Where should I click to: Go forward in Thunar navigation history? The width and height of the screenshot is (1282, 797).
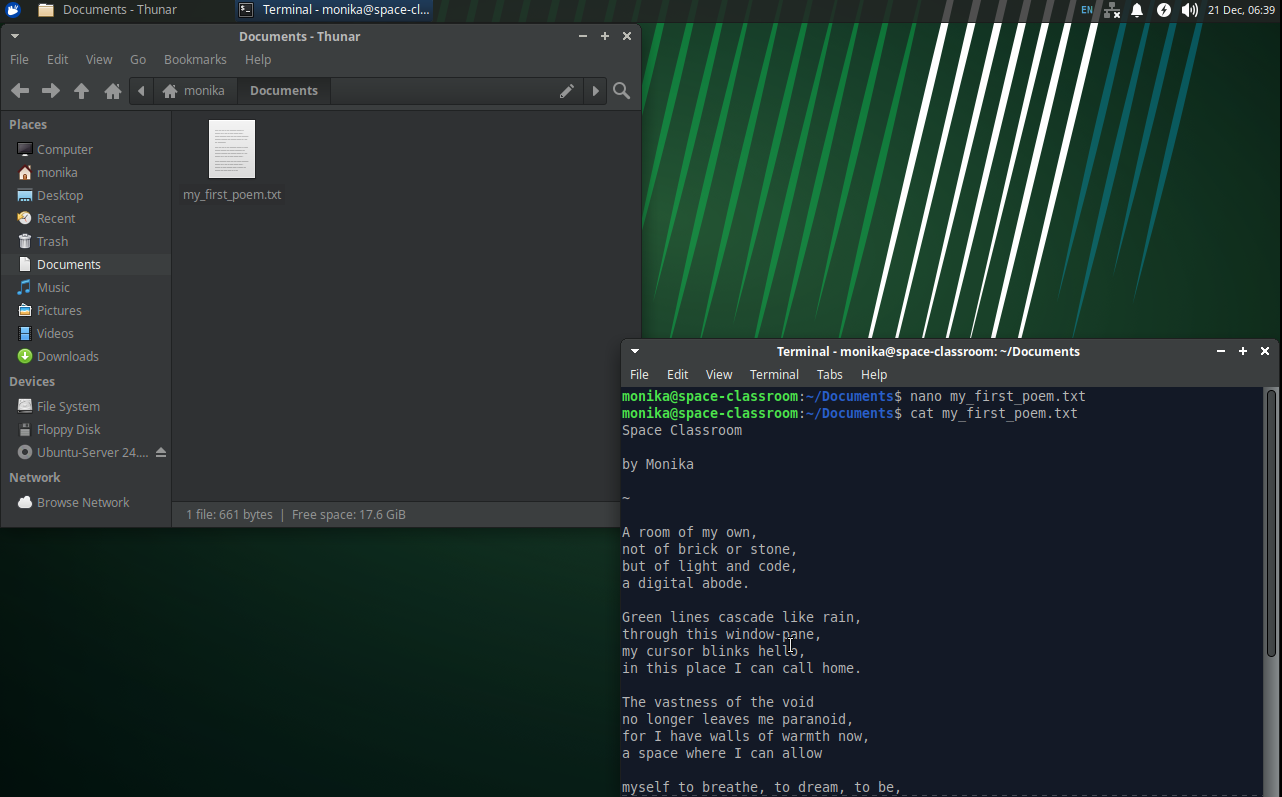coord(51,91)
